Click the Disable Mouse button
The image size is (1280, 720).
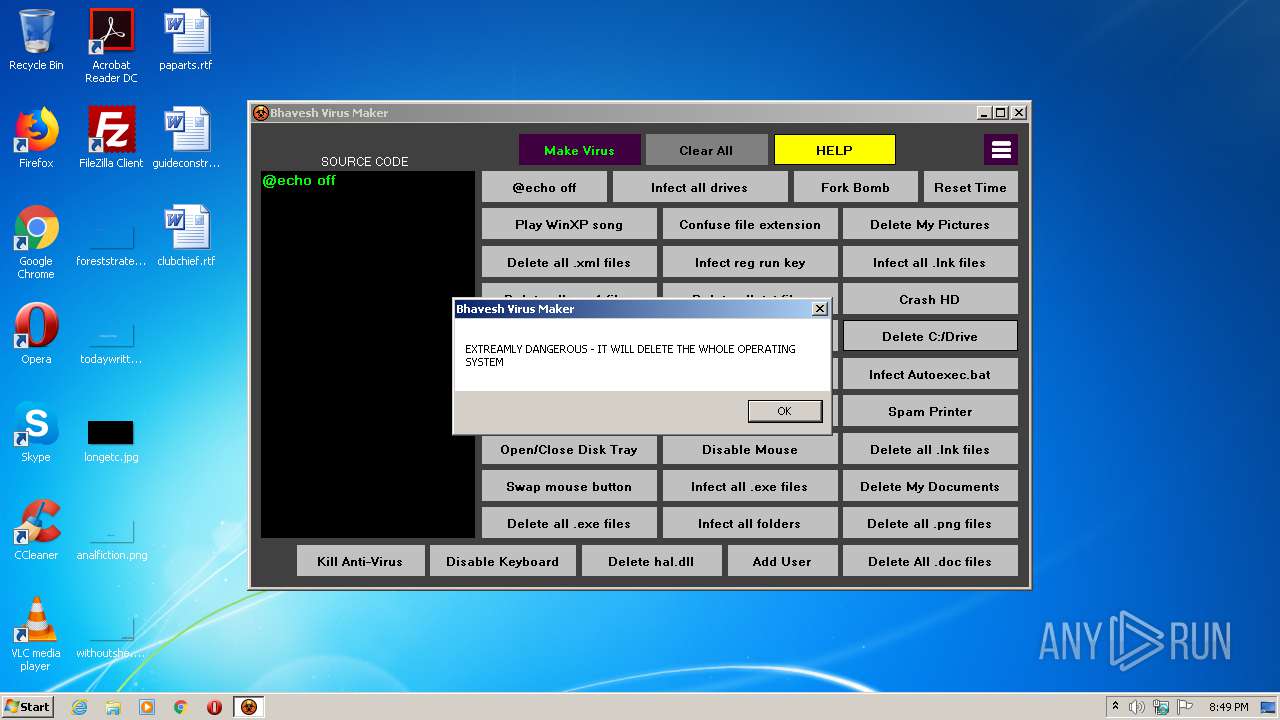[750, 449]
